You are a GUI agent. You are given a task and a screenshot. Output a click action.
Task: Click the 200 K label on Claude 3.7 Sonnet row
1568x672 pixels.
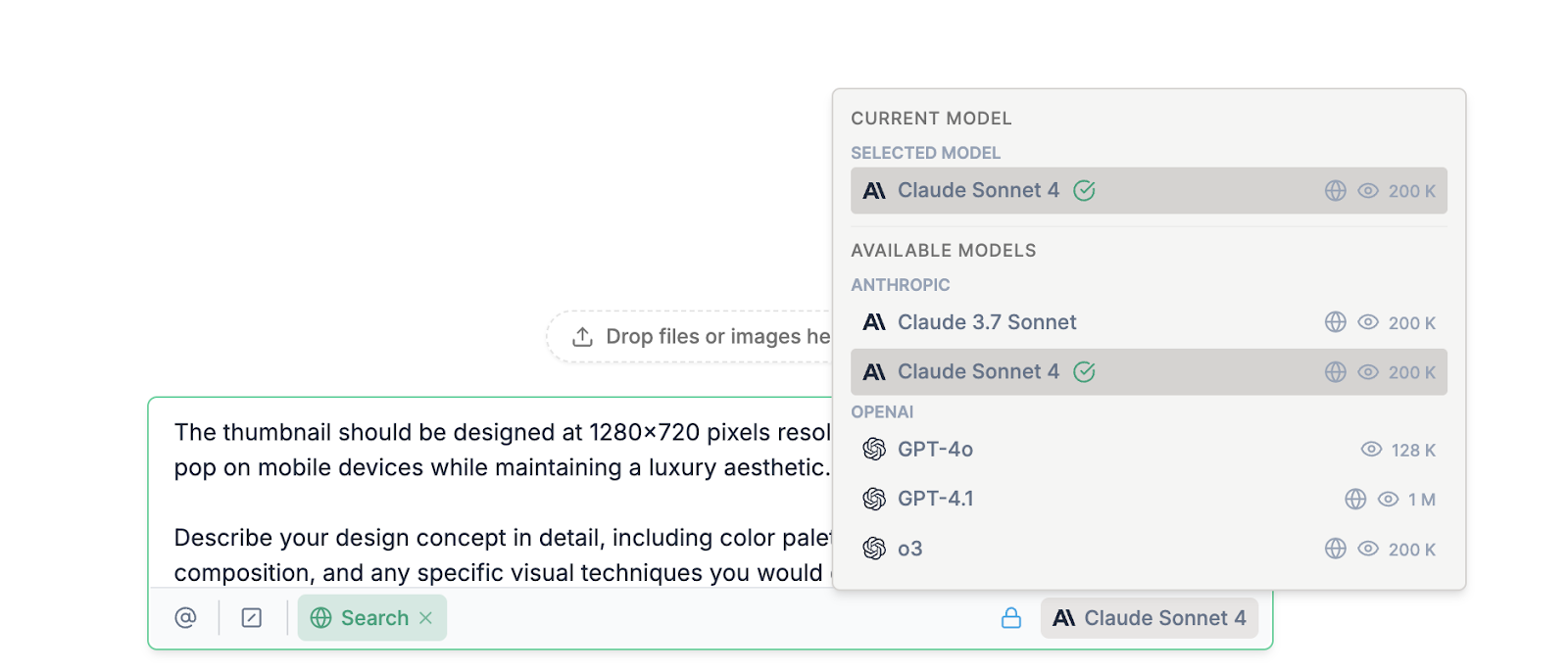(1412, 323)
